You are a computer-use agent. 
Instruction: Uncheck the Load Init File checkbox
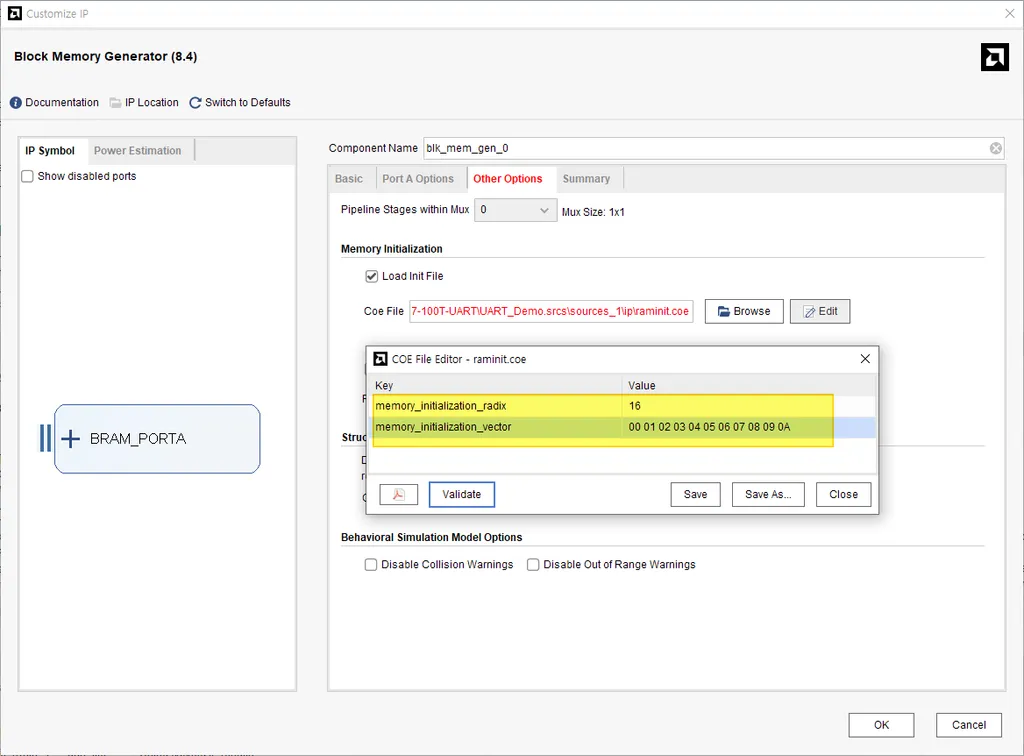click(x=372, y=276)
